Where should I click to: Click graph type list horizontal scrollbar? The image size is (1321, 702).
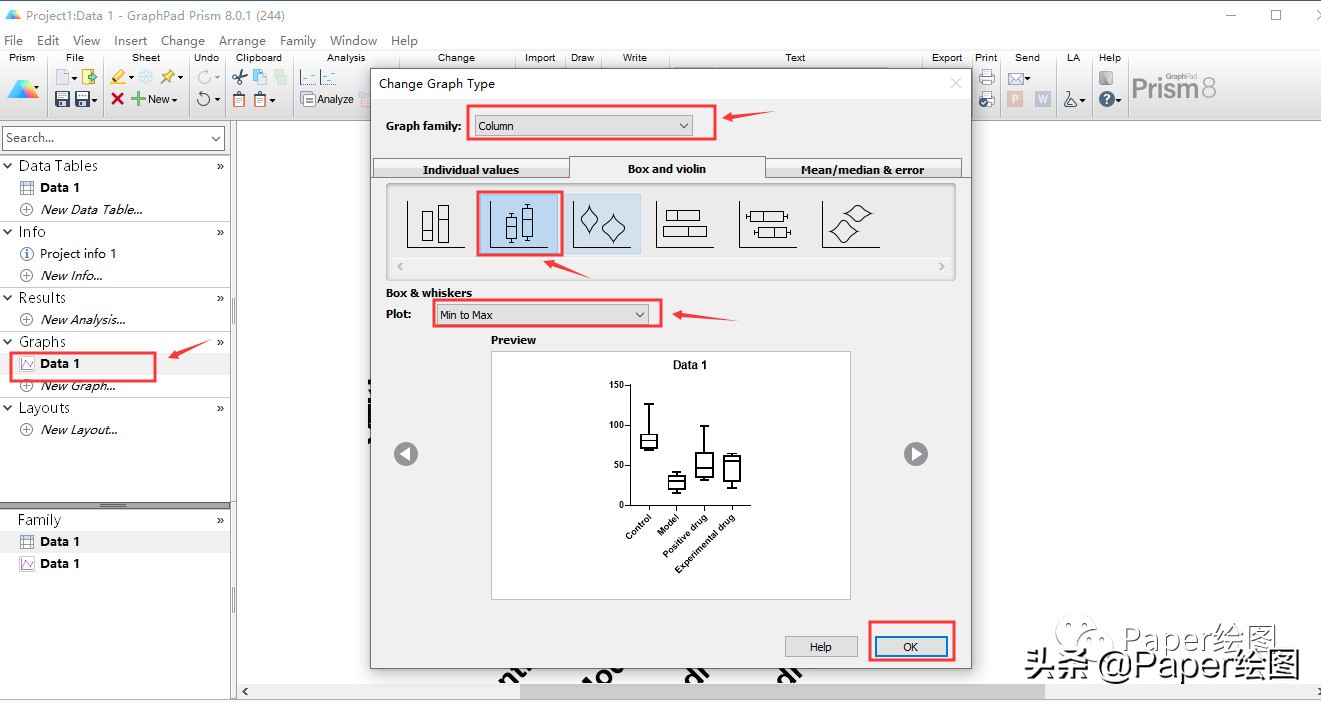tap(669, 267)
